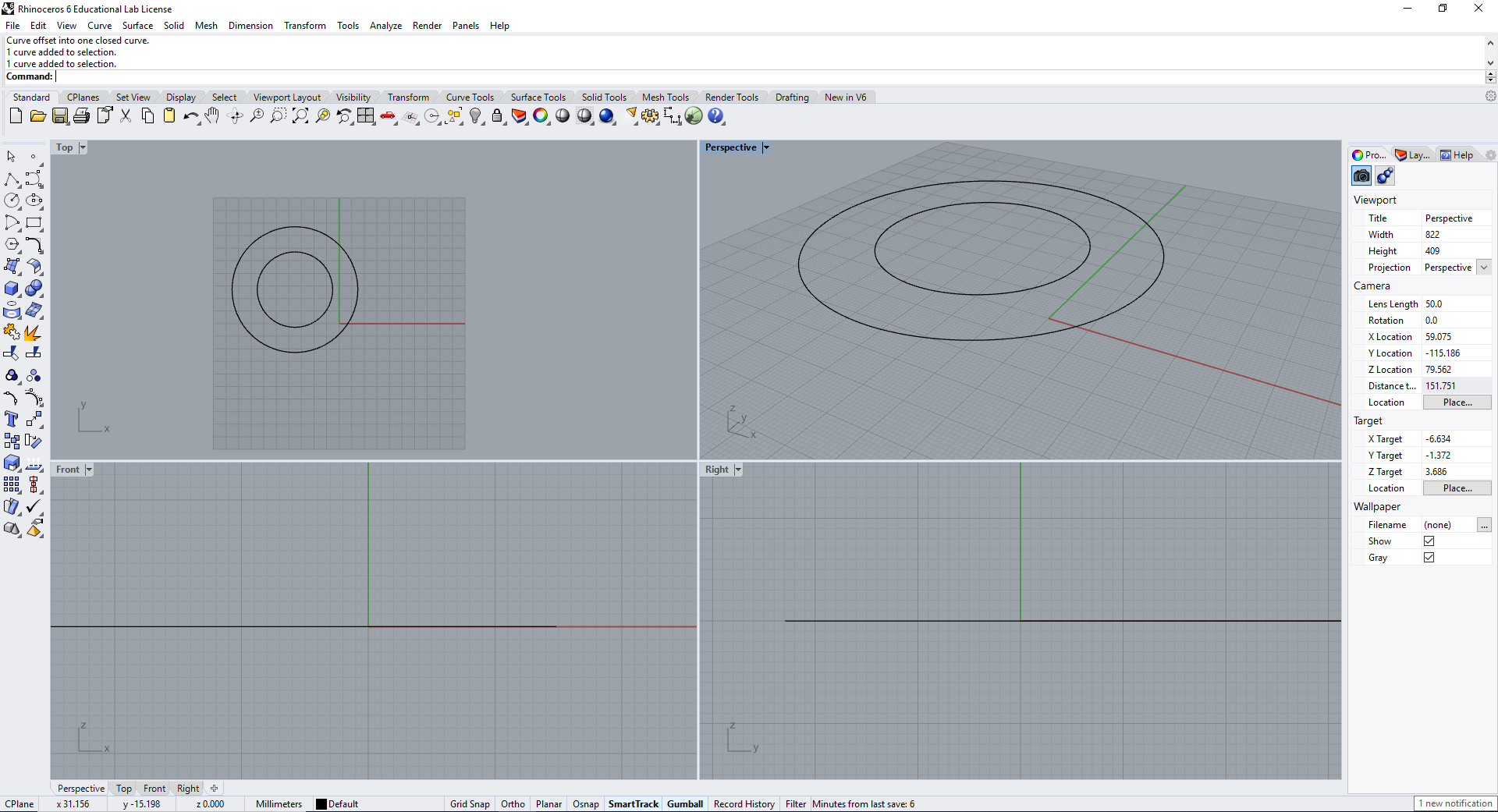Toggle Ortho mode in status bar
This screenshot has height=812, width=1498.
tap(513, 804)
